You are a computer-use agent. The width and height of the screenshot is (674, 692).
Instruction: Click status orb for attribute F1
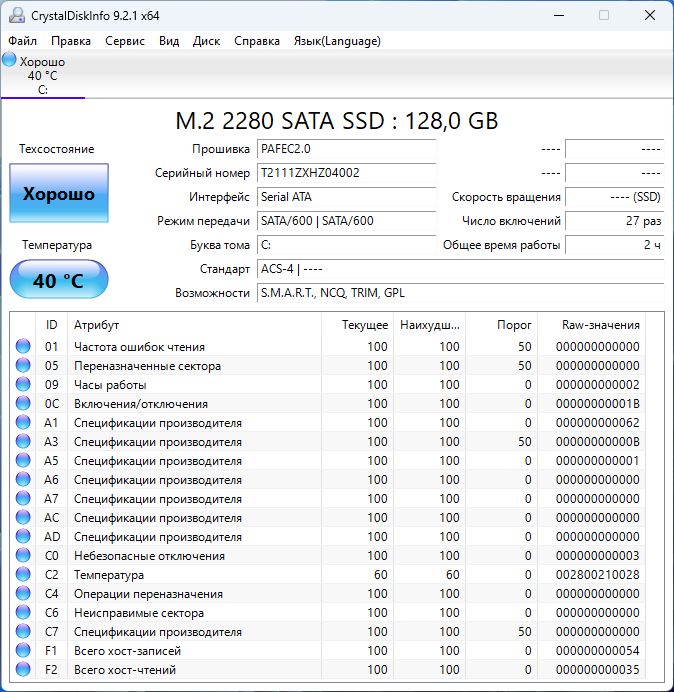click(x=23, y=650)
